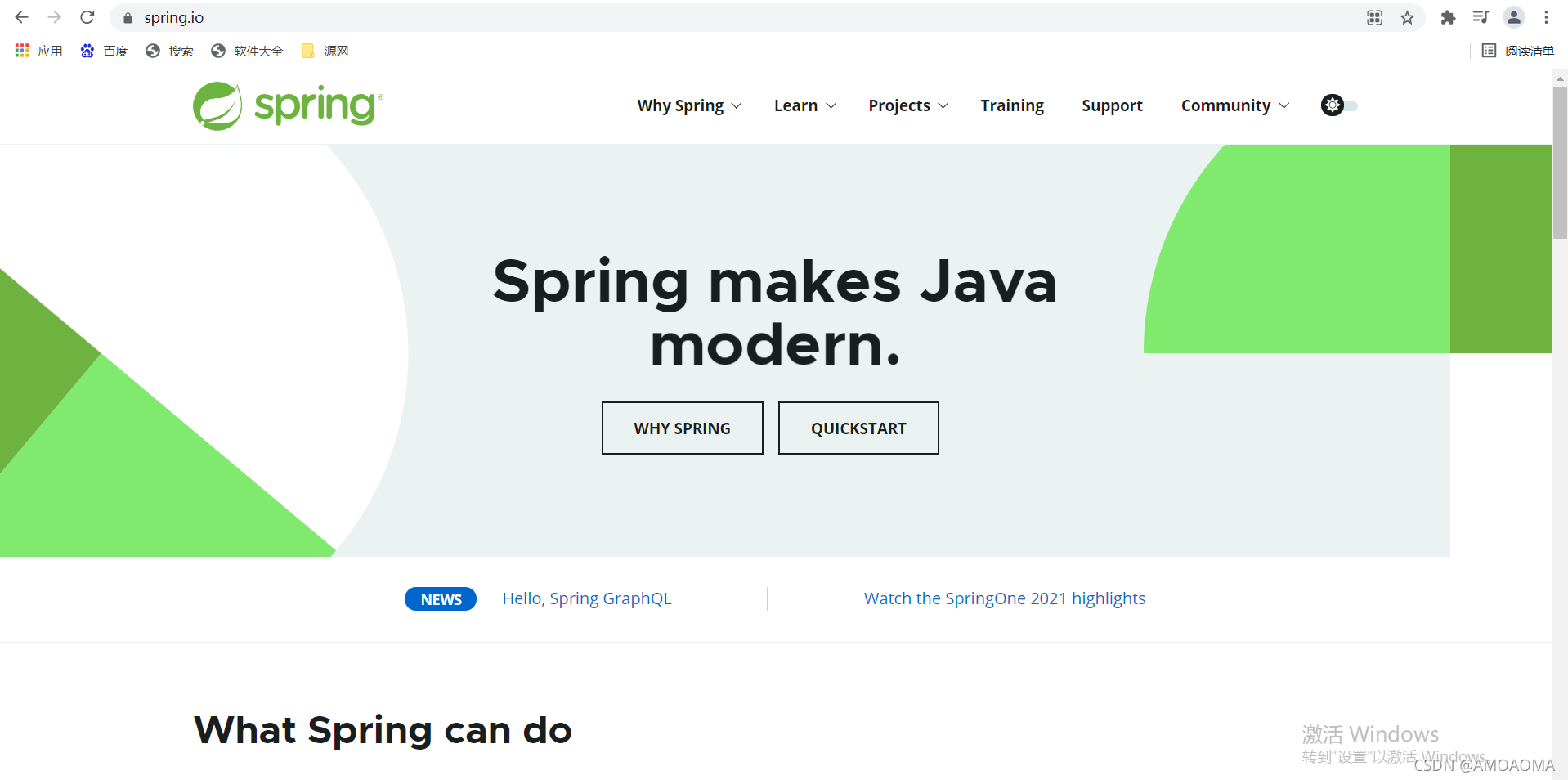Viewport: 1568px width, 780px height.
Task: Click the padlock site security icon
Action: click(x=128, y=18)
